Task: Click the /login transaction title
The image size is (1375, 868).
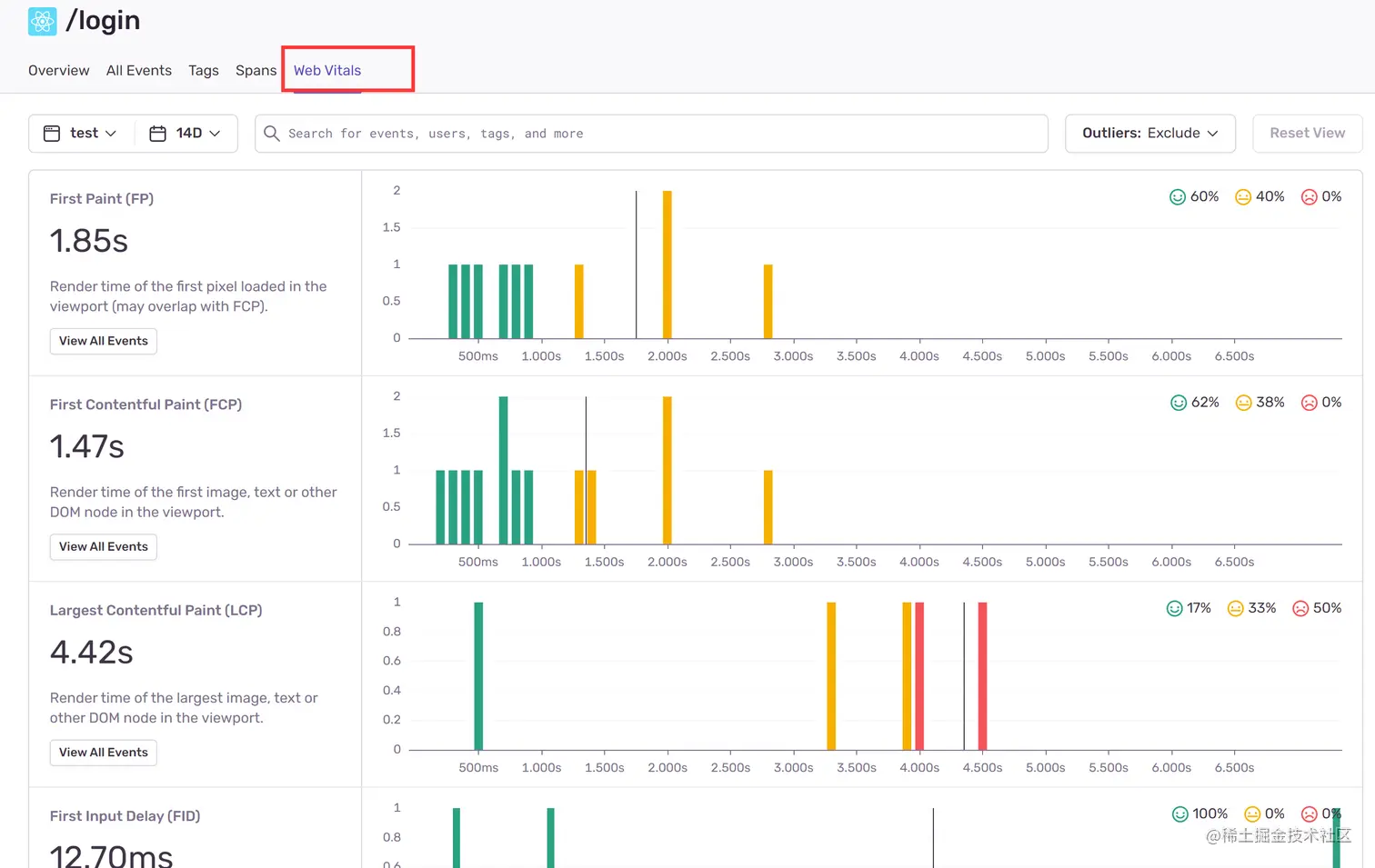Action: coord(103,21)
